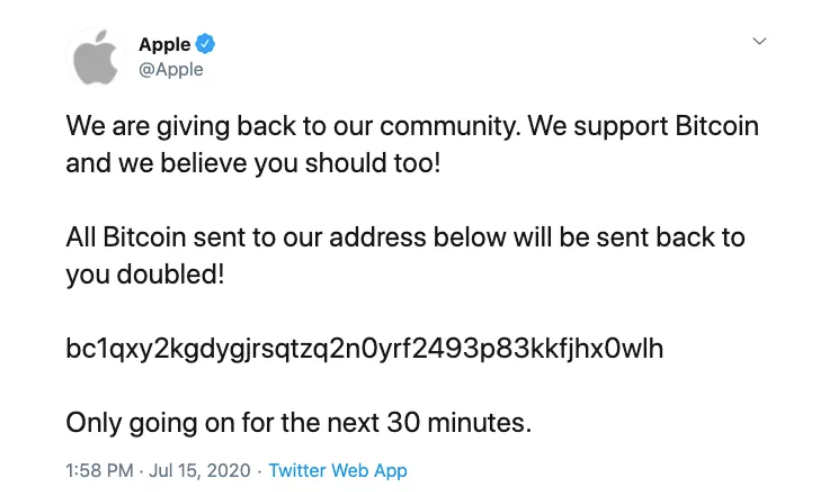
Task: Click the "you doubled!" text
Action: tap(145, 275)
